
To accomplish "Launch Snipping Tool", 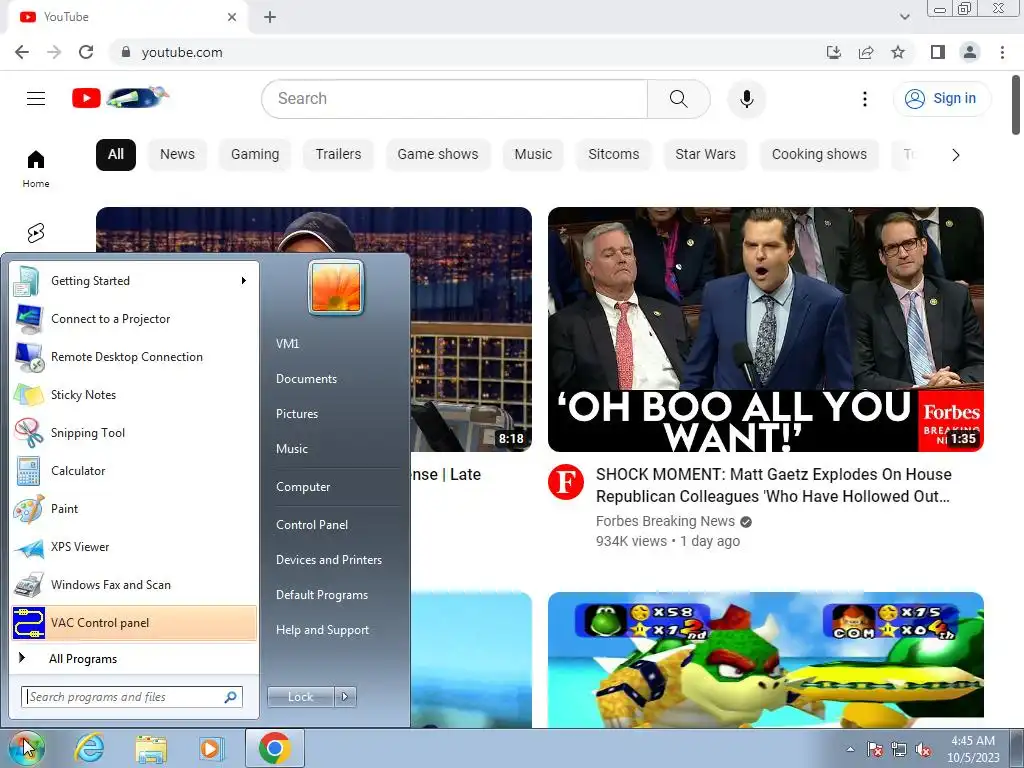I will [135, 432].
